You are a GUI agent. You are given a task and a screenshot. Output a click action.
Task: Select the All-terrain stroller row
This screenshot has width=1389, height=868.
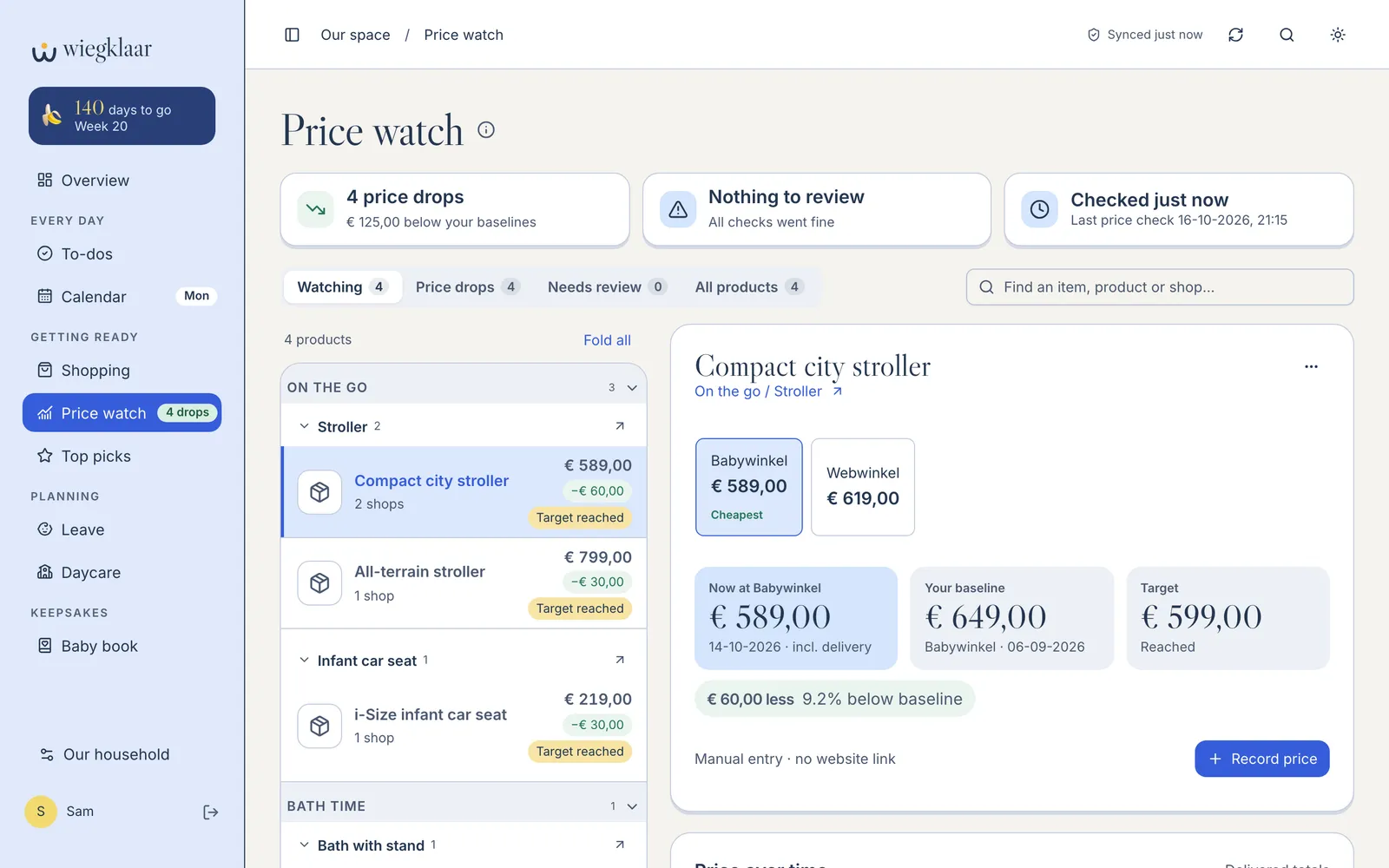(464, 583)
